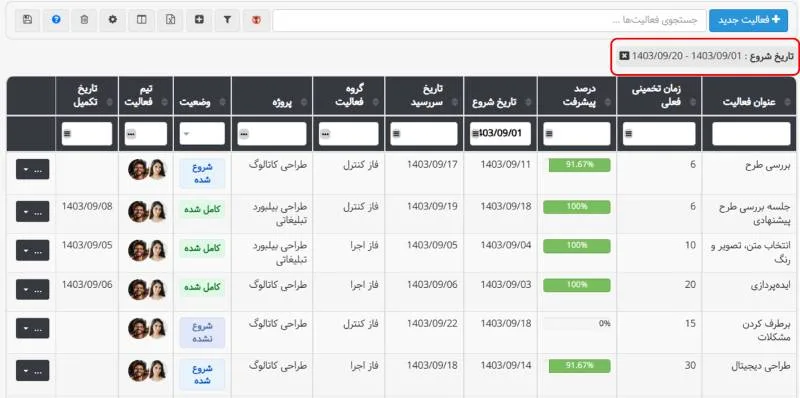Click the بررسی طرح activity title
This screenshot has height=398, width=800.
769,166
